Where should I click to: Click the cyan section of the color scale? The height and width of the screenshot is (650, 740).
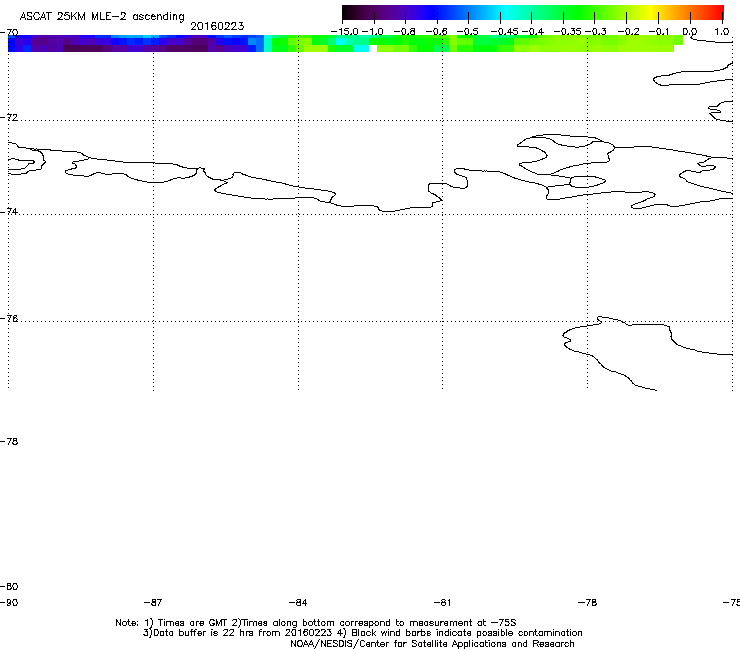(507, 12)
